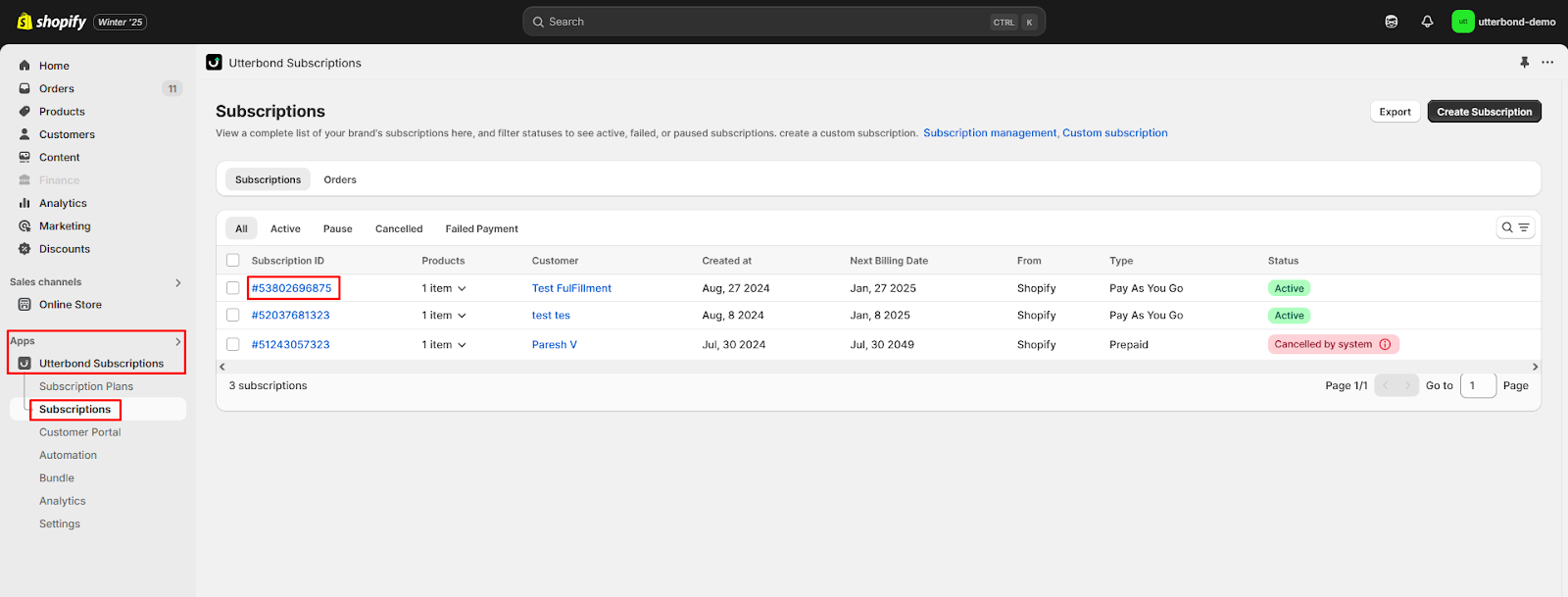Image resolution: width=1568 pixels, height=597 pixels.
Task: Open the three-dot more actions menu
Action: click(x=1547, y=63)
